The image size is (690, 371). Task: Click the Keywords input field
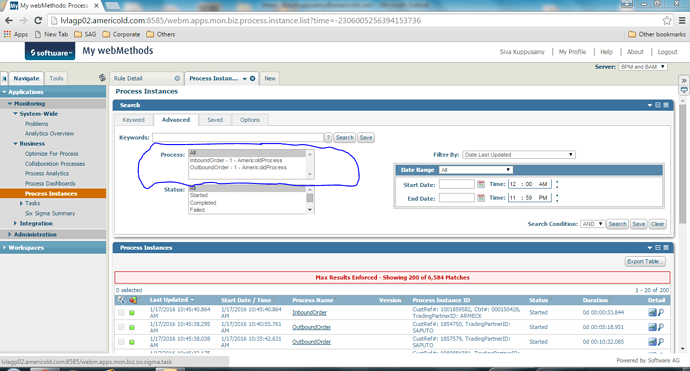(238, 137)
